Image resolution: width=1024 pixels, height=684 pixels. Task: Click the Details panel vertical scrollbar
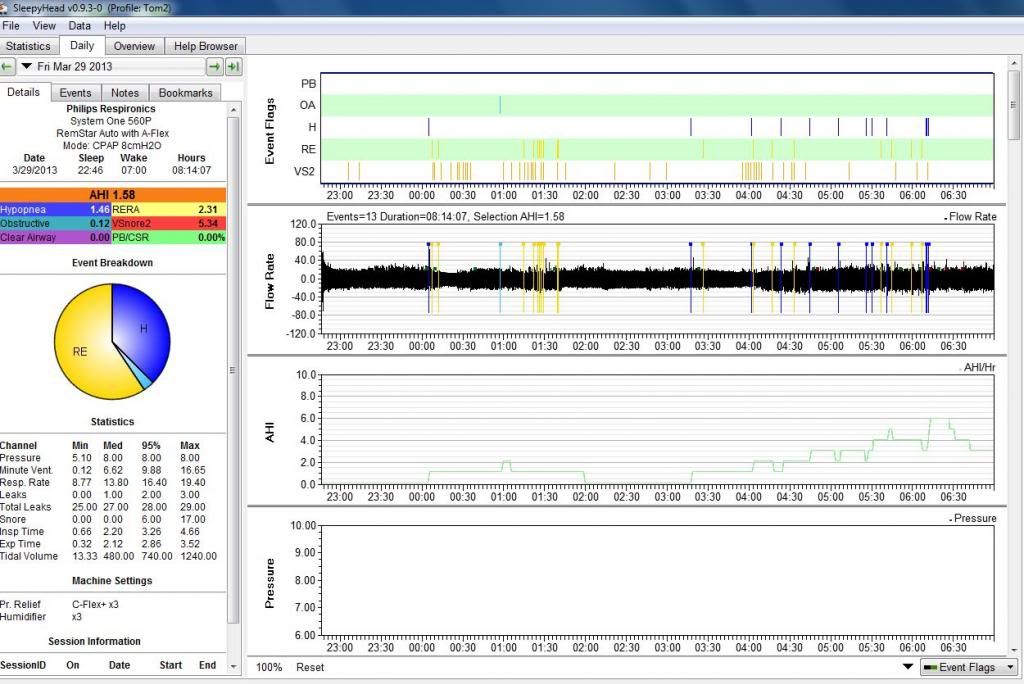pos(234,370)
